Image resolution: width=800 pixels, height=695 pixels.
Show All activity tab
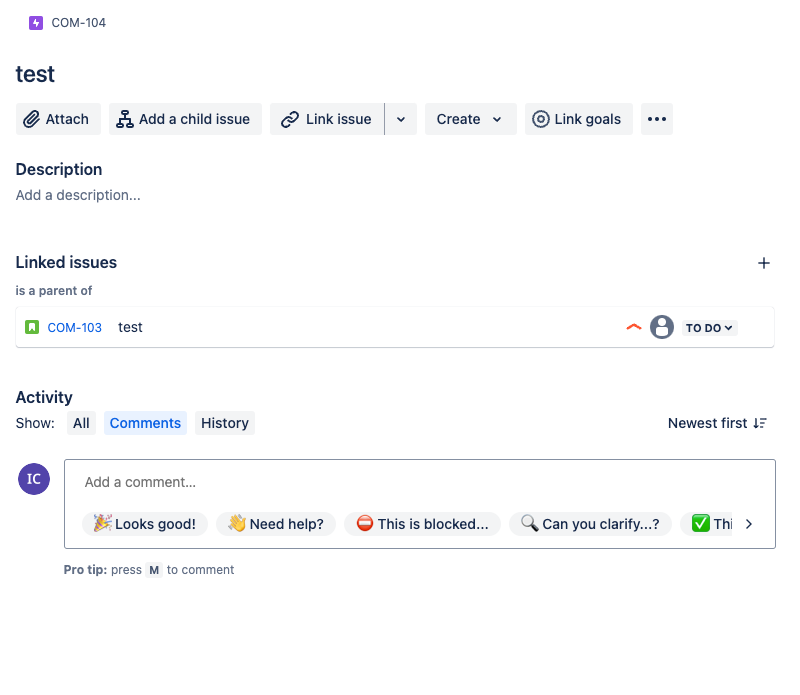pos(81,424)
